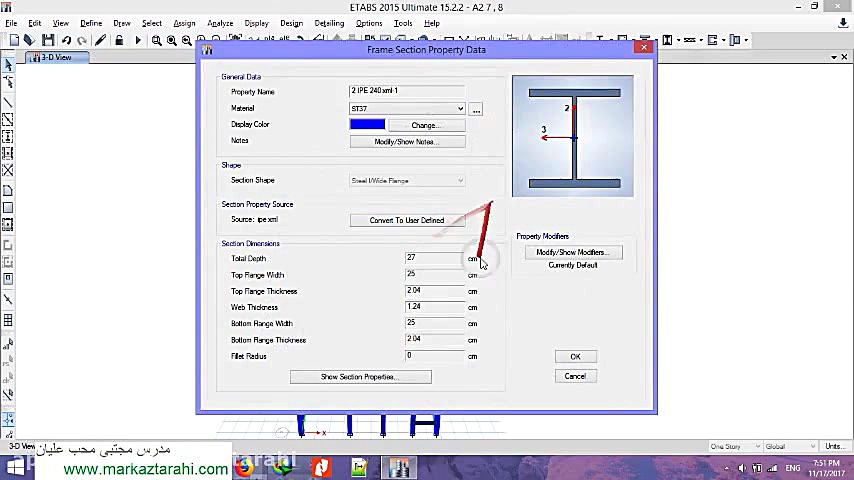The image size is (854, 480).
Task: Click the Run Analysis play icon
Action: click(x=138, y=40)
